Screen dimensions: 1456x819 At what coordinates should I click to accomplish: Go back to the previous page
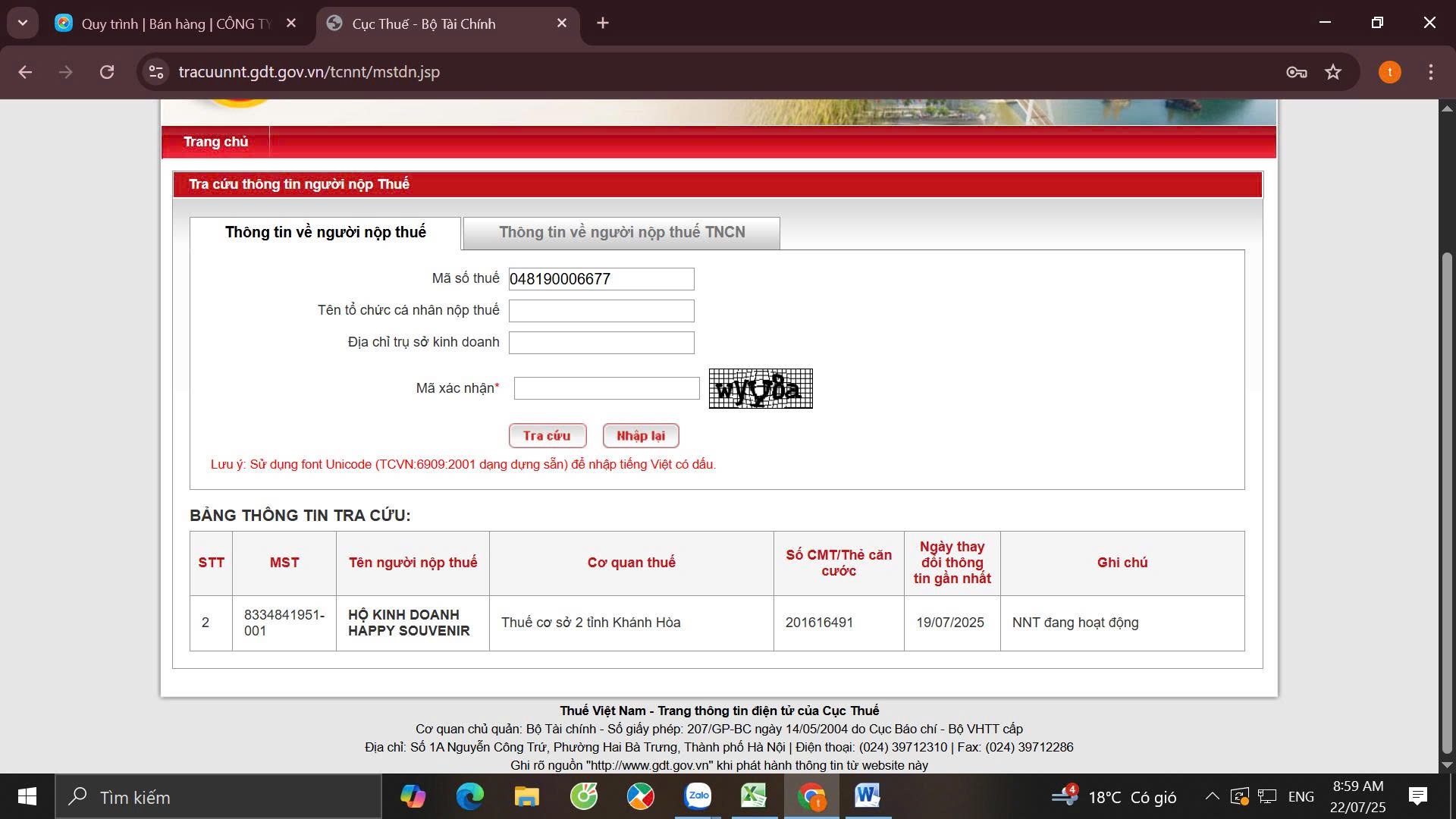25,72
